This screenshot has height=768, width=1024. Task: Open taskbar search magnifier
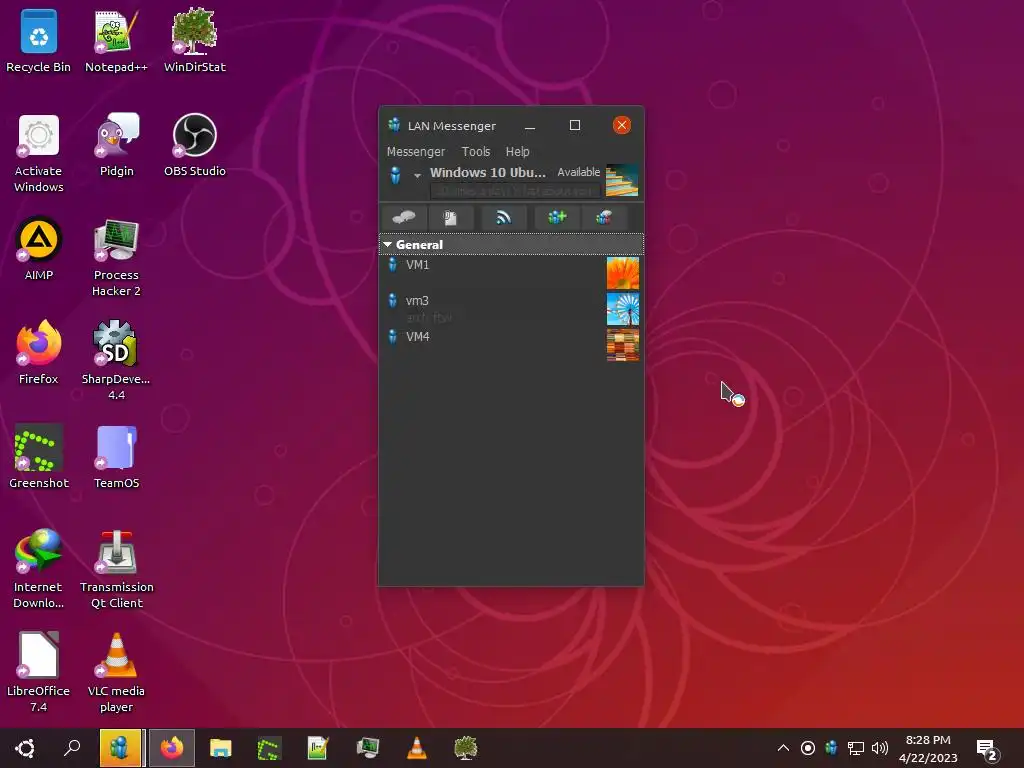[x=72, y=748]
